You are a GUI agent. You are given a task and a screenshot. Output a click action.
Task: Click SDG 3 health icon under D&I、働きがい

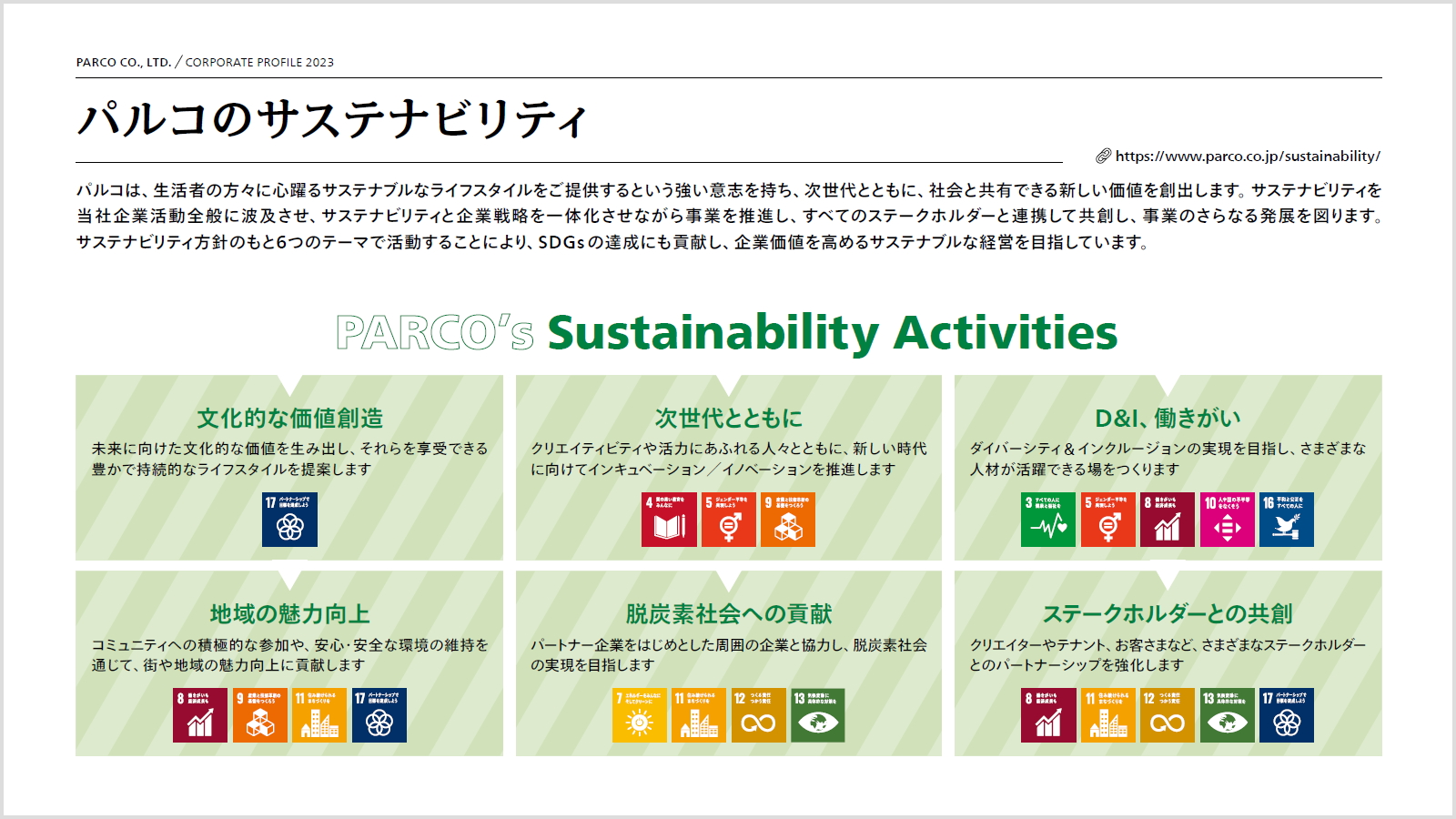tap(1048, 520)
